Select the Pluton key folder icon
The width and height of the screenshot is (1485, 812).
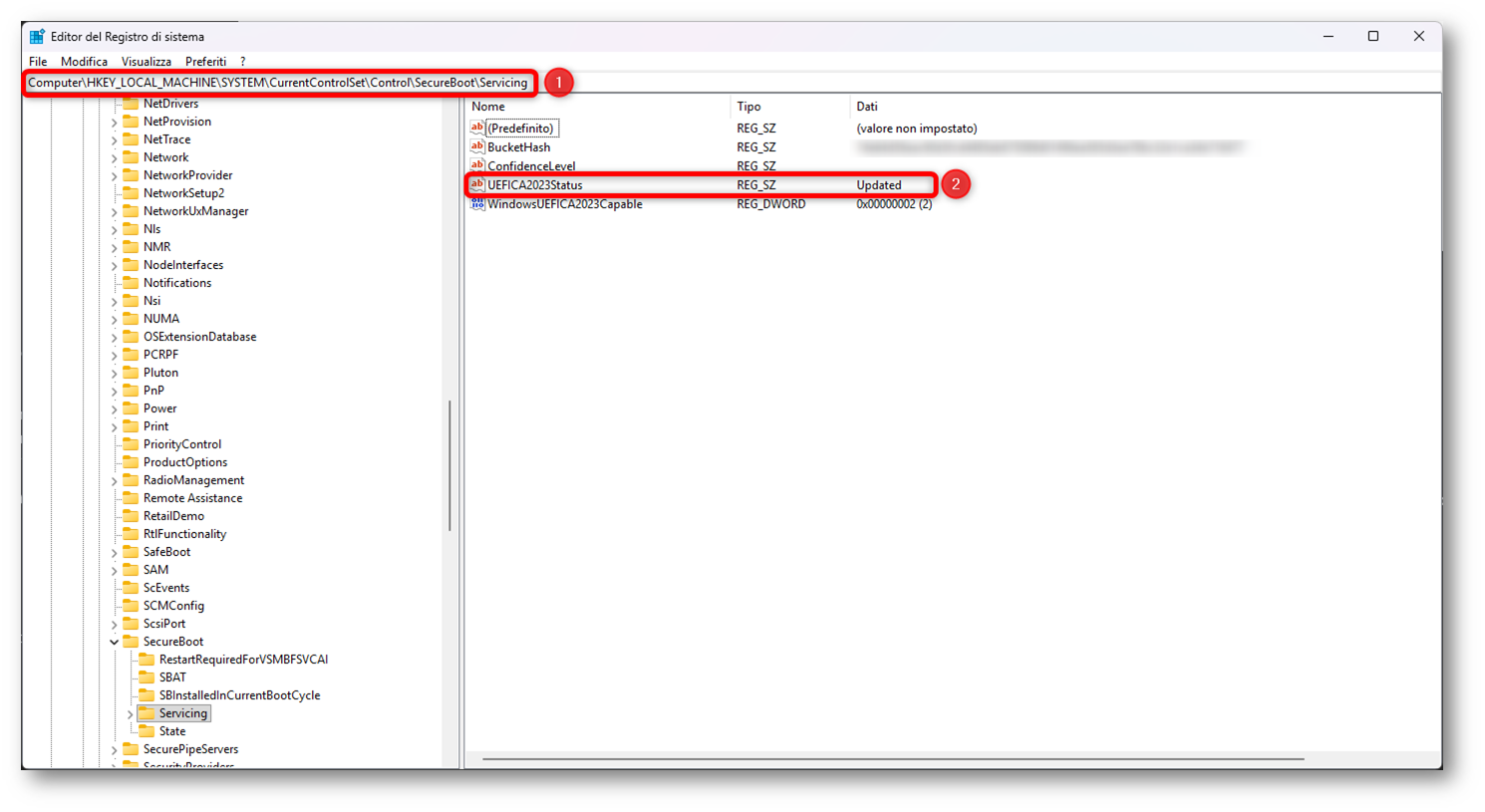point(131,373)
